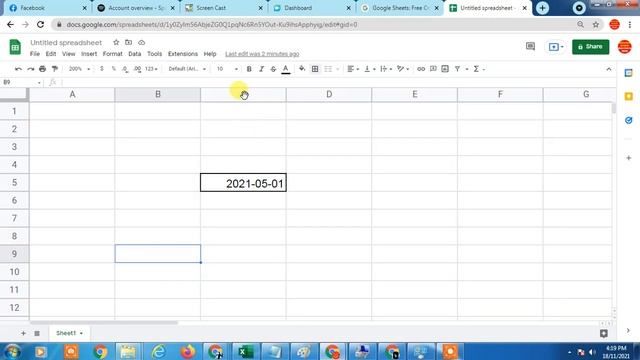Click the Explore icon at bottom right
The image size is (640, 360).
(604, 333)
